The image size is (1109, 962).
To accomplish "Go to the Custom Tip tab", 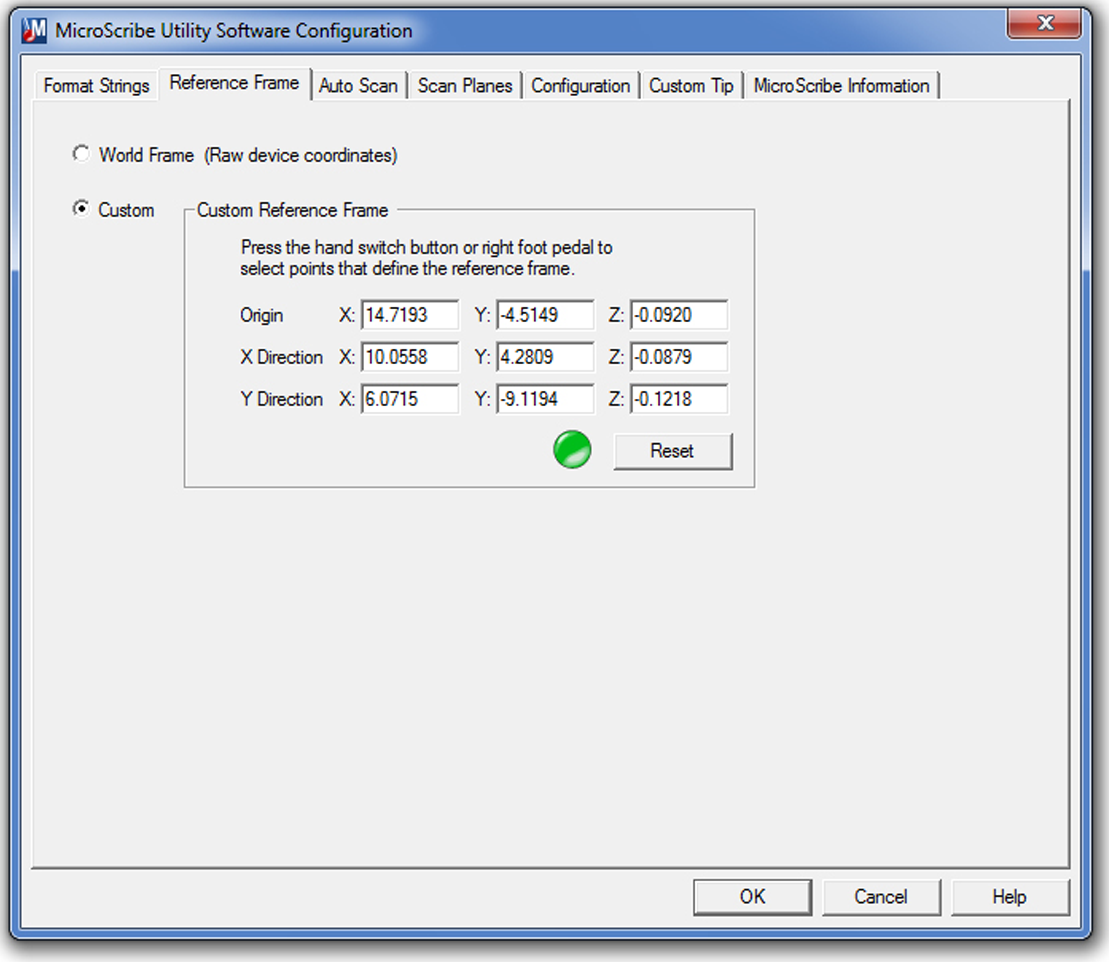I will click(x=691, y=86).
